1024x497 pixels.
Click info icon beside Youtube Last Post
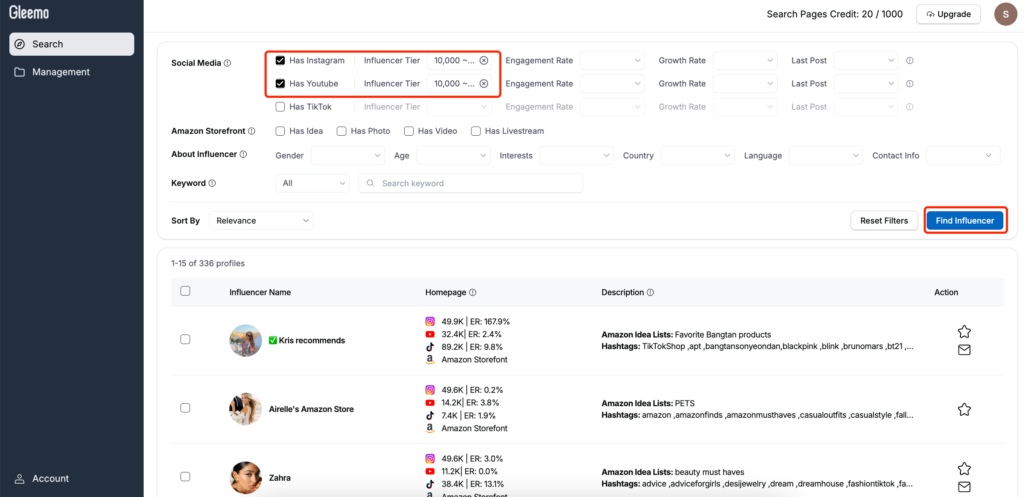click(x=910, y=84)
